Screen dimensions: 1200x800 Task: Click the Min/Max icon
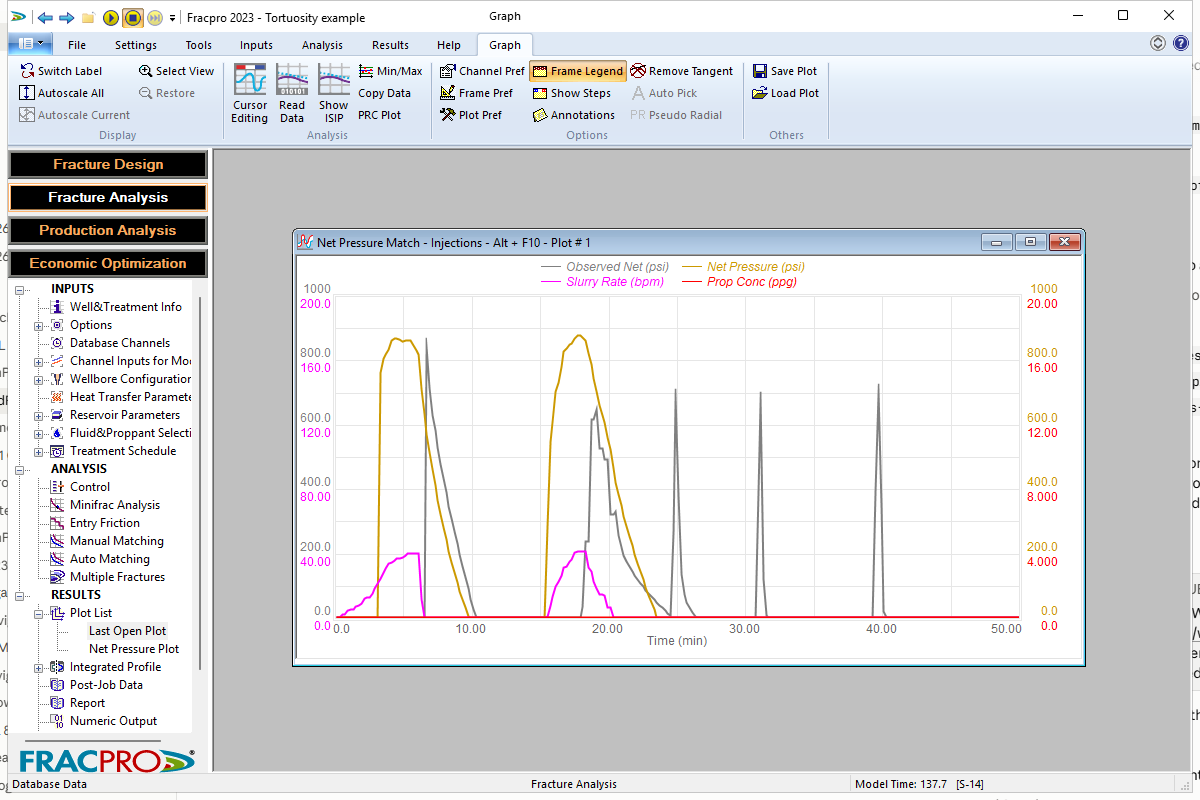pos(366,71)
